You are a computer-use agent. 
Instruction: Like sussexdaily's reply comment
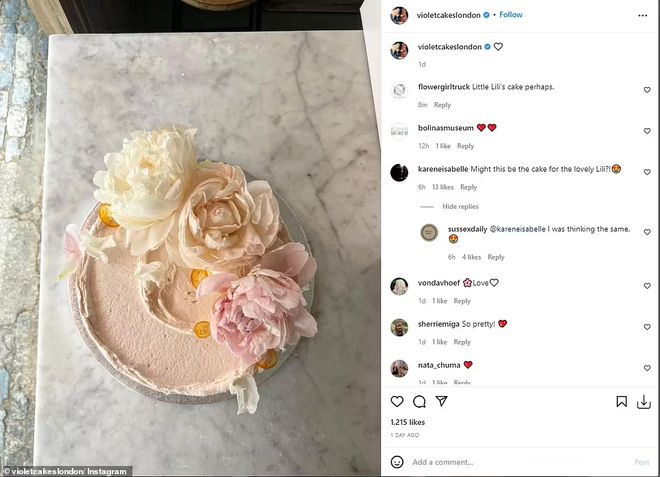pyautogui.click(x=647, y=232)
